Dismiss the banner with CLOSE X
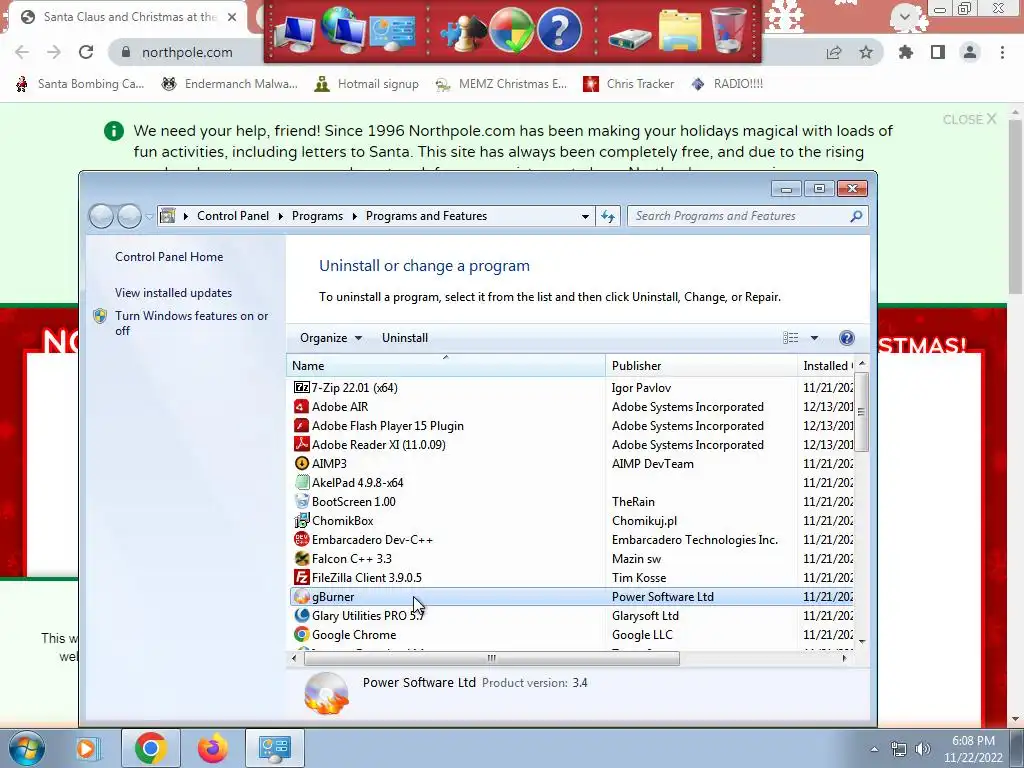The width and height of the screenshot is (1024, 768). 969,119
